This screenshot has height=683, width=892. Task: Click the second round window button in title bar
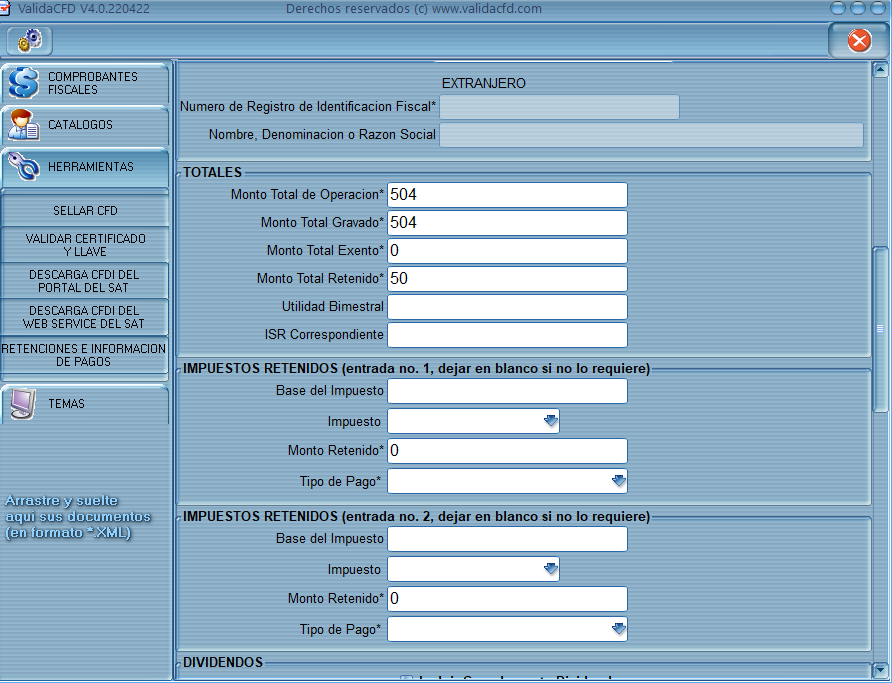coord(858,8)
